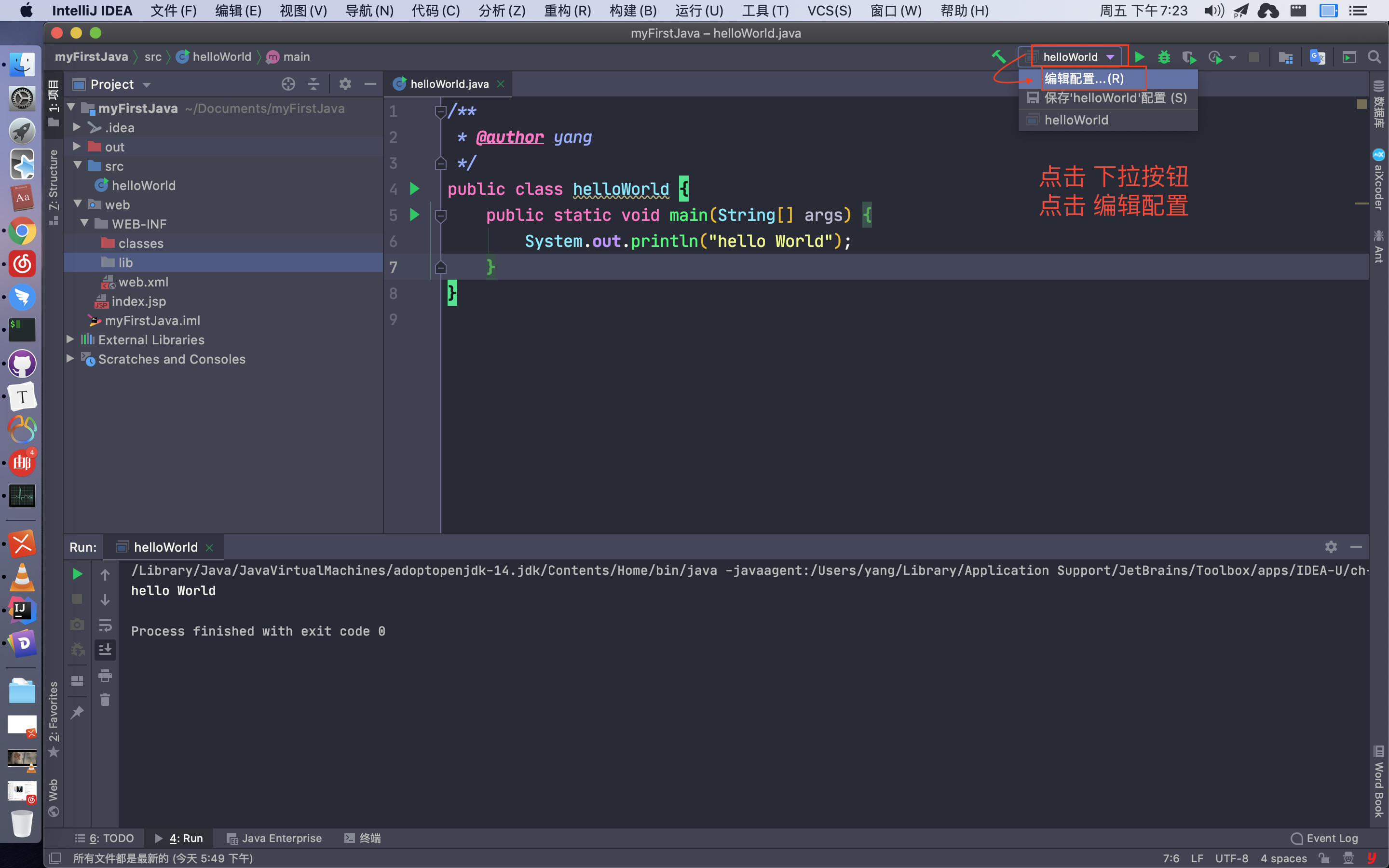This screenshot has height=868, width=1389.
Task: Expand the .idea folder
Action: (77, 127)
